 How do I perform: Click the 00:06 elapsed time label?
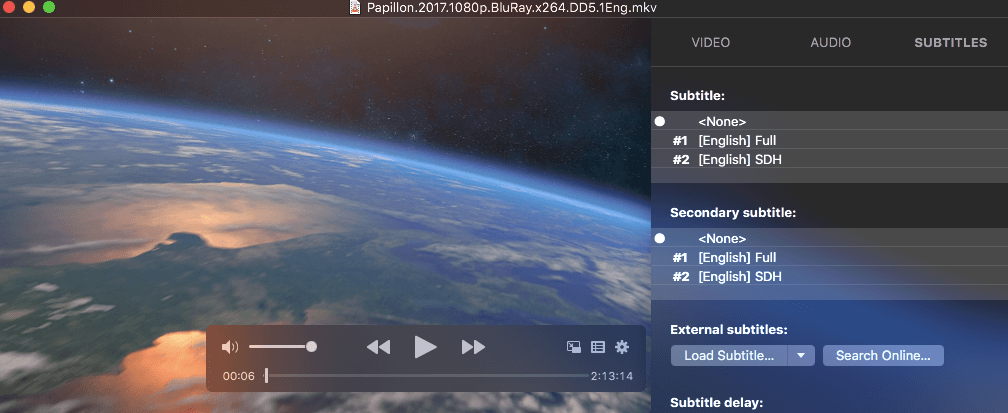239,376
